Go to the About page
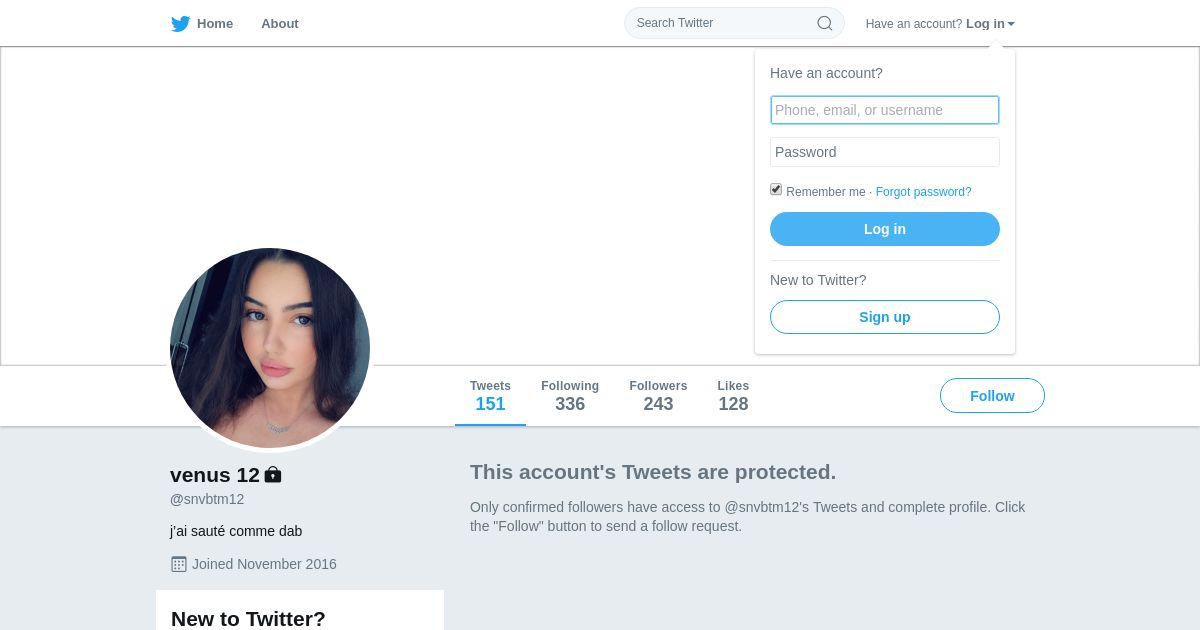 [x=280, y=24]
